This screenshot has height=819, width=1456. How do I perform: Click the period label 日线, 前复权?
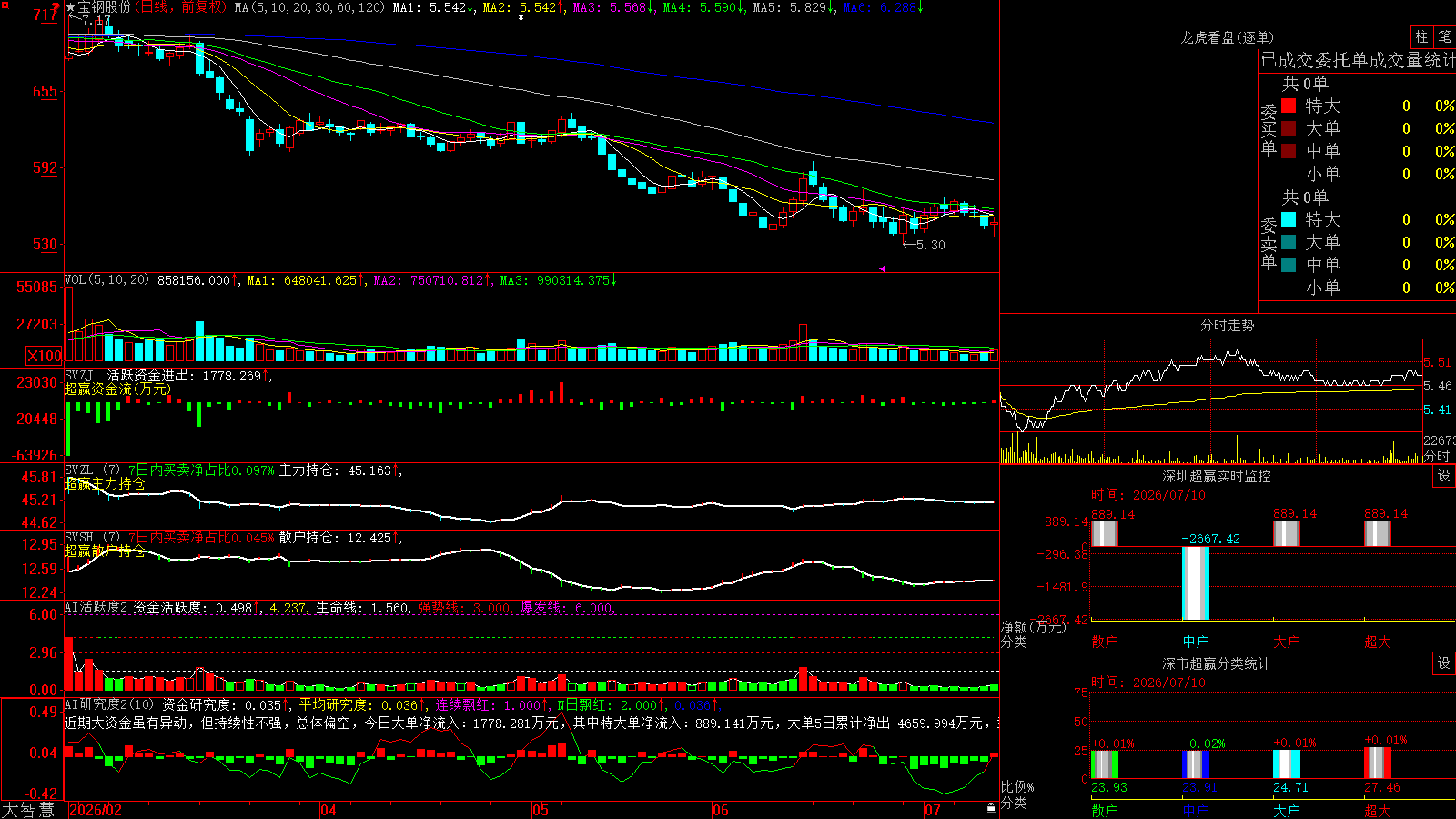181,7
